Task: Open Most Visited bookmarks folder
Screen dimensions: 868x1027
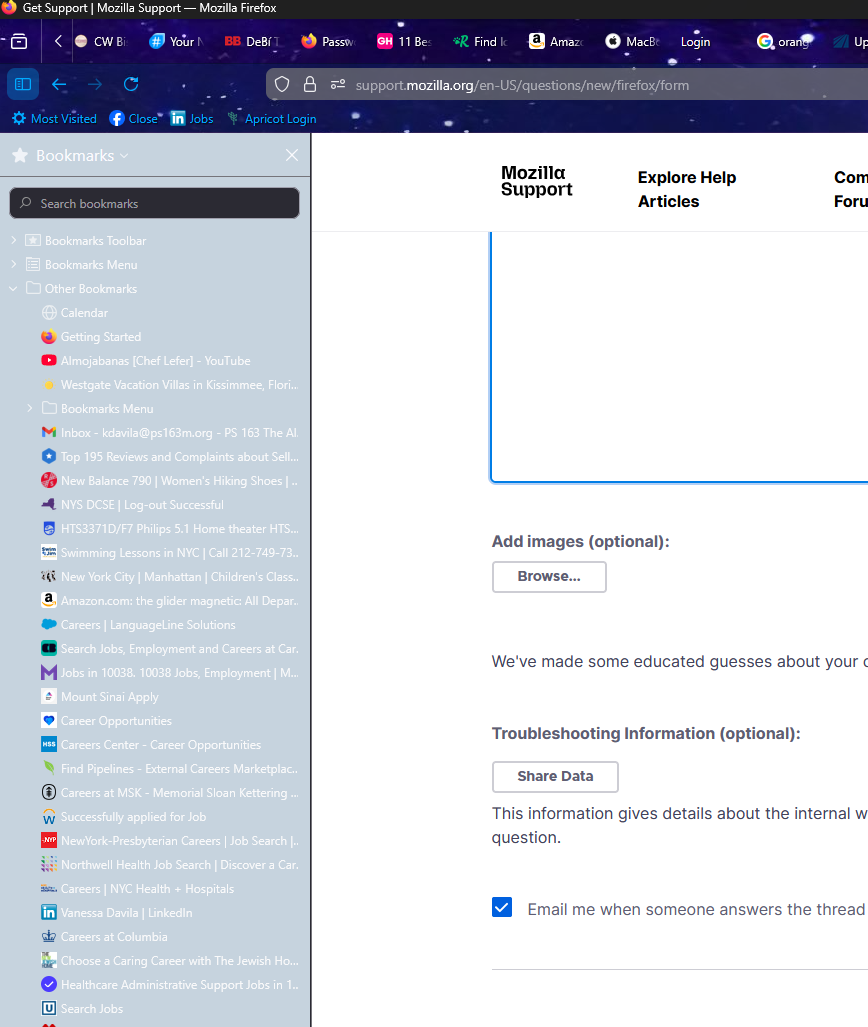Action: point(54,119)
